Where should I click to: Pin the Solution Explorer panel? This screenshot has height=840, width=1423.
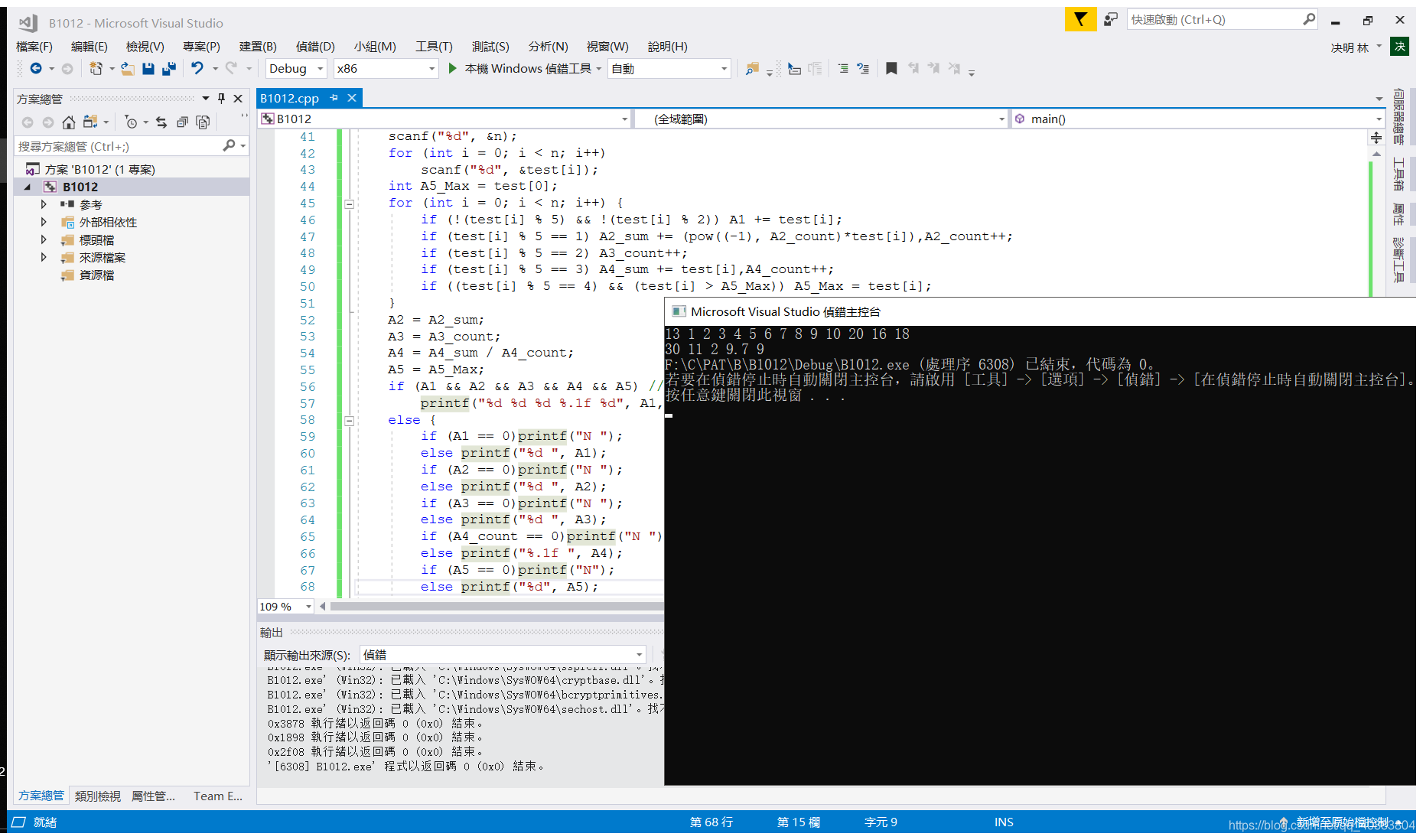(221, 99)
